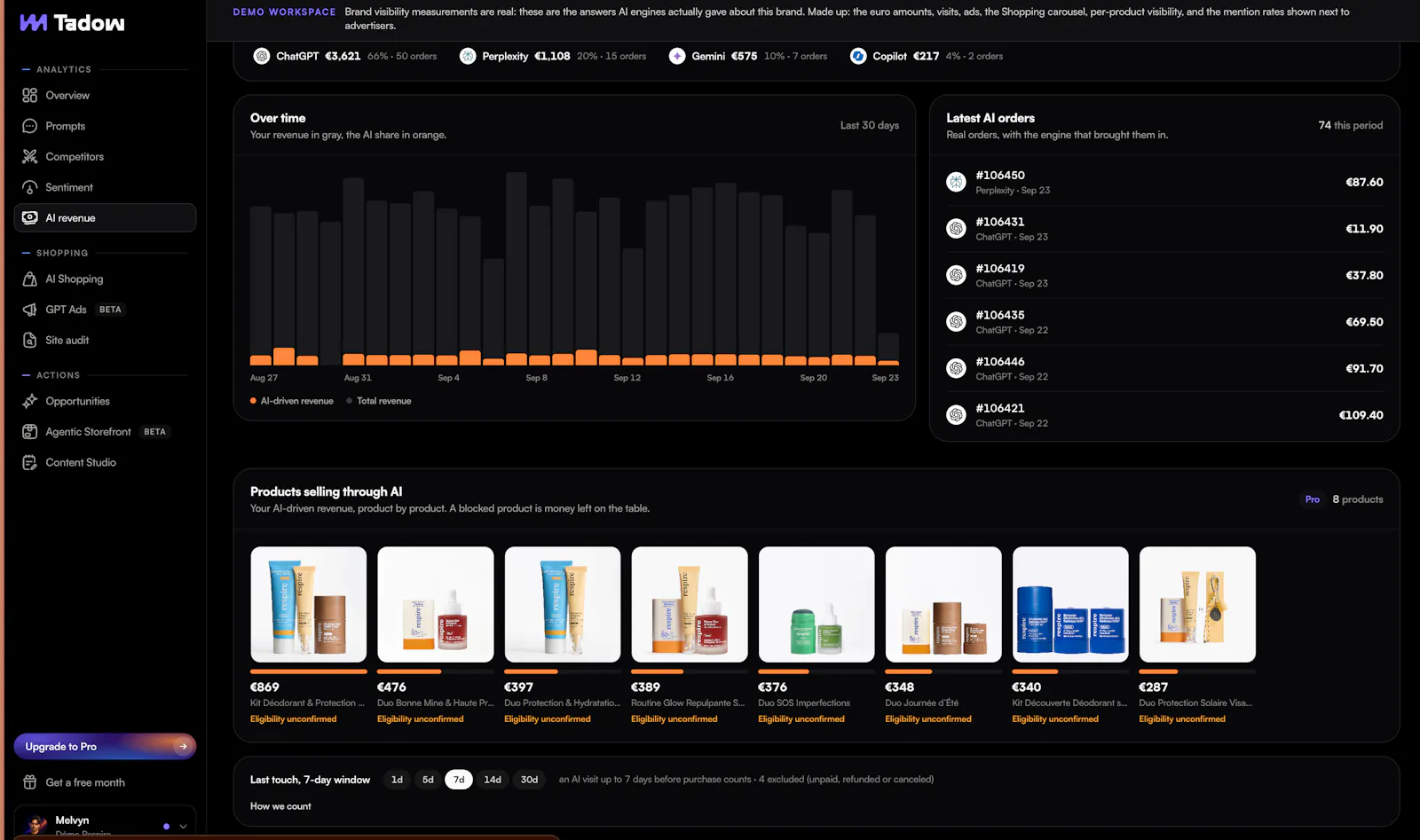Open order #106421 priced €109.40
This screenshot has width=1420, height=840.
(x=1164, y=415)
